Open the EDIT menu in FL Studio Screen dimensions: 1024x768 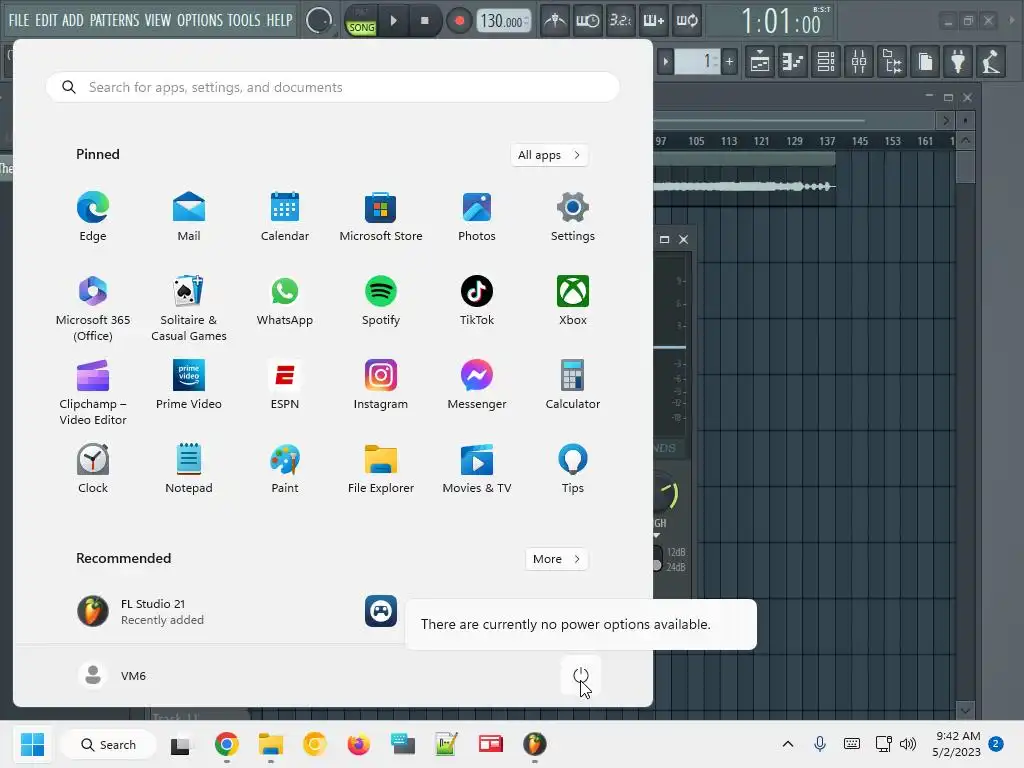pyautogui.click(x=46, y=20)
